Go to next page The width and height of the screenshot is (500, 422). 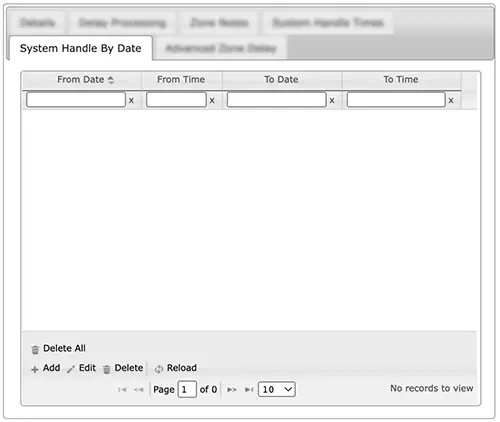pyautogui.click(x=232, y=389)
